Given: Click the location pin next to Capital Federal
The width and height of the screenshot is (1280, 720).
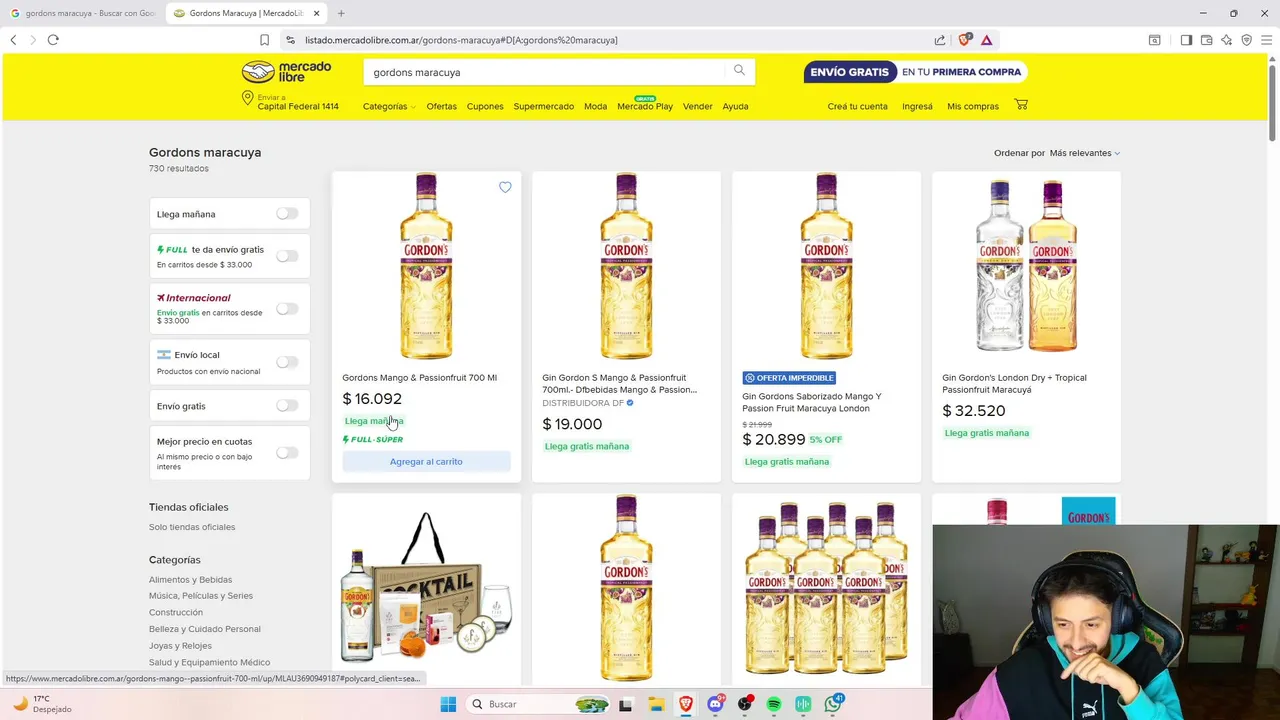Looking at the screenshot, I should (247, 98).
